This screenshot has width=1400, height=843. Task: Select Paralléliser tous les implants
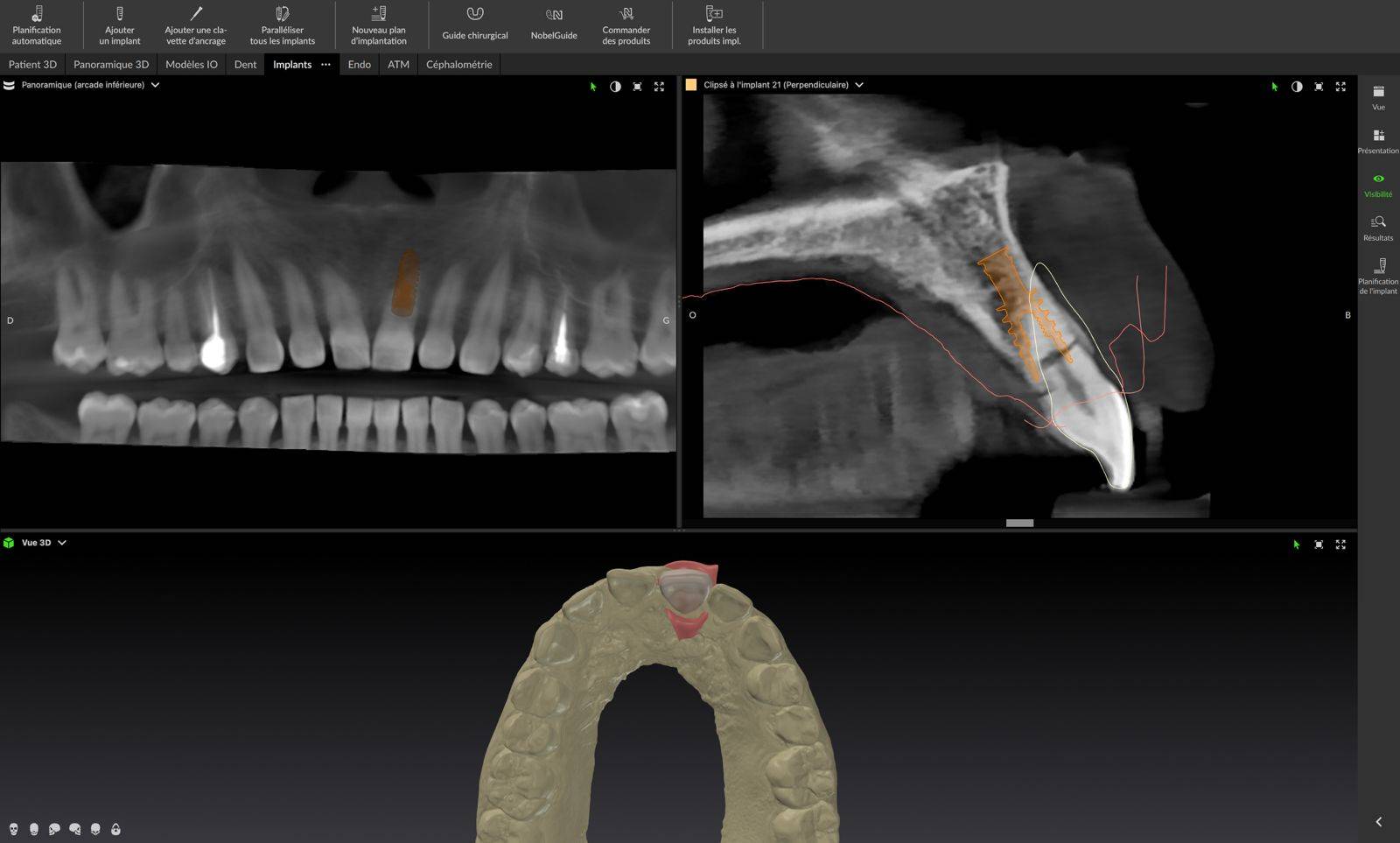282,25
